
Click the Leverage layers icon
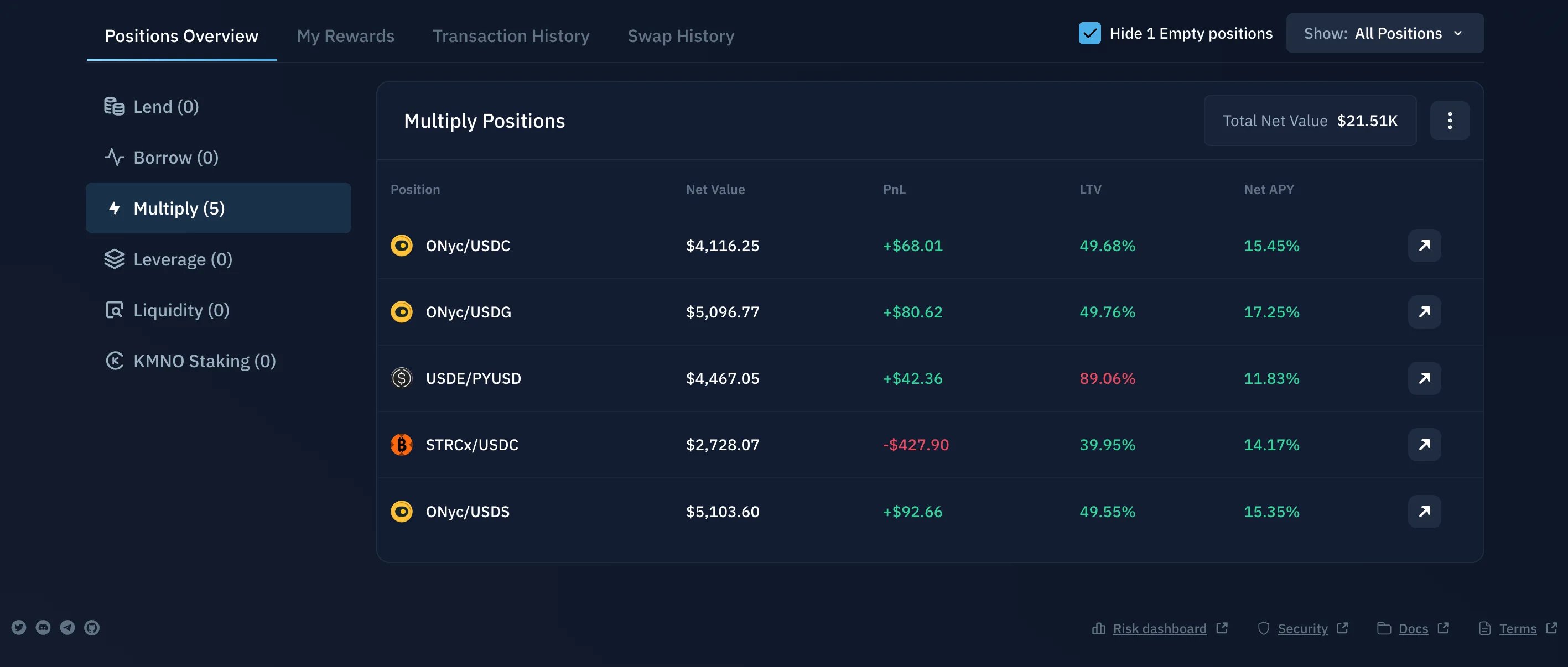pos(115,259)
